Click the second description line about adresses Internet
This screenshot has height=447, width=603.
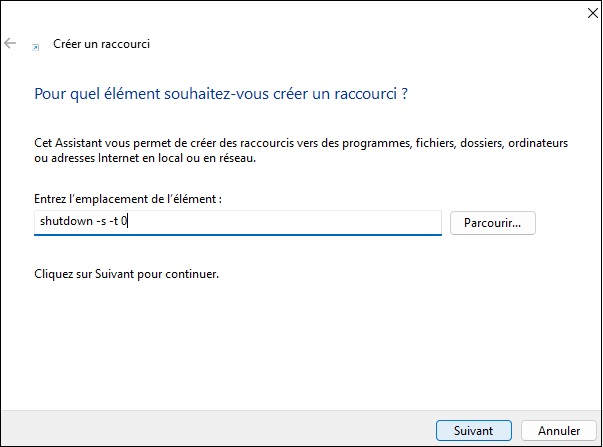tap(145, 158)
